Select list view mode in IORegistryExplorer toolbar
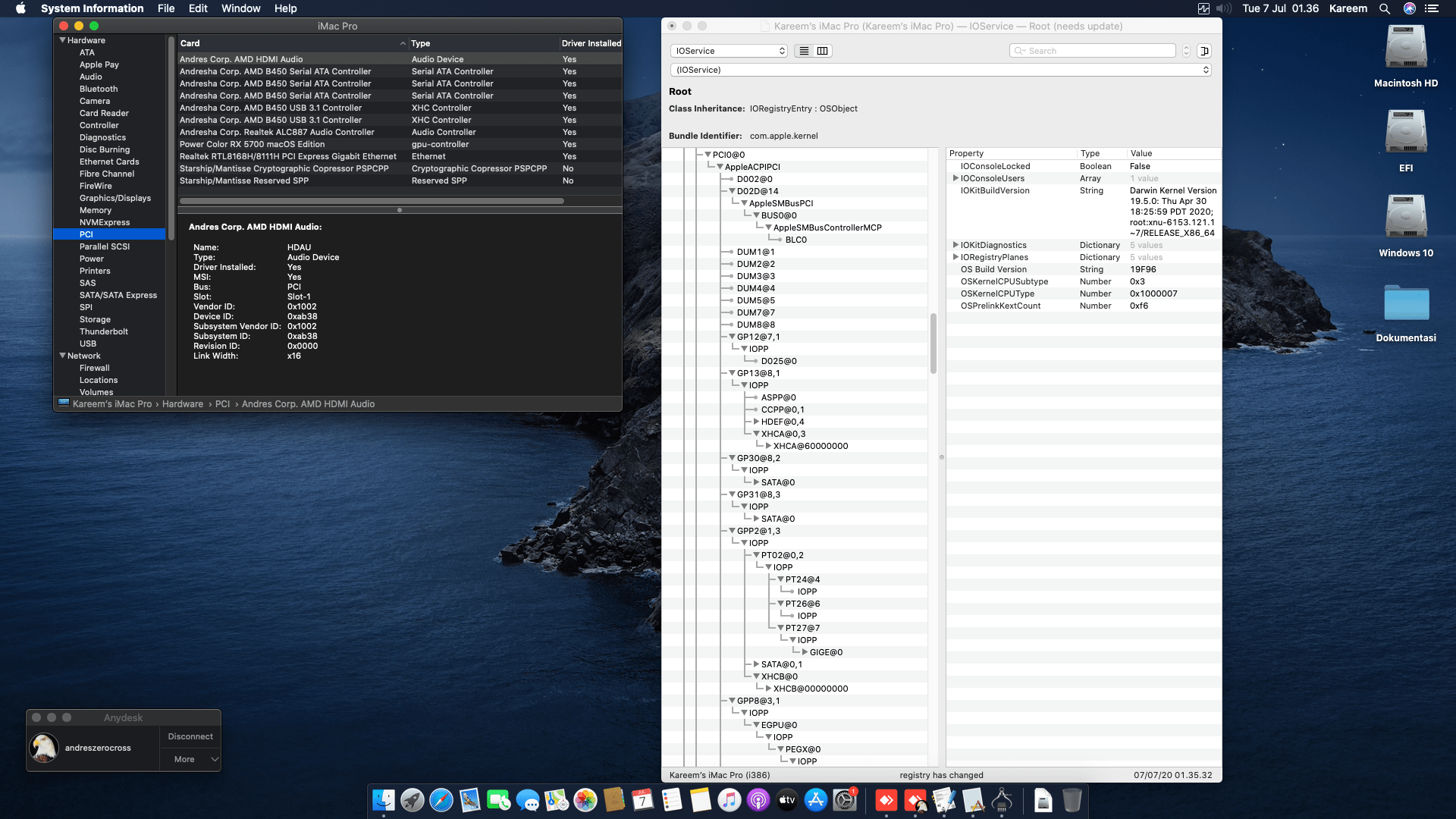Image resolution: width=1456 pixels, height=819 pixels. (x=803, y=51)
